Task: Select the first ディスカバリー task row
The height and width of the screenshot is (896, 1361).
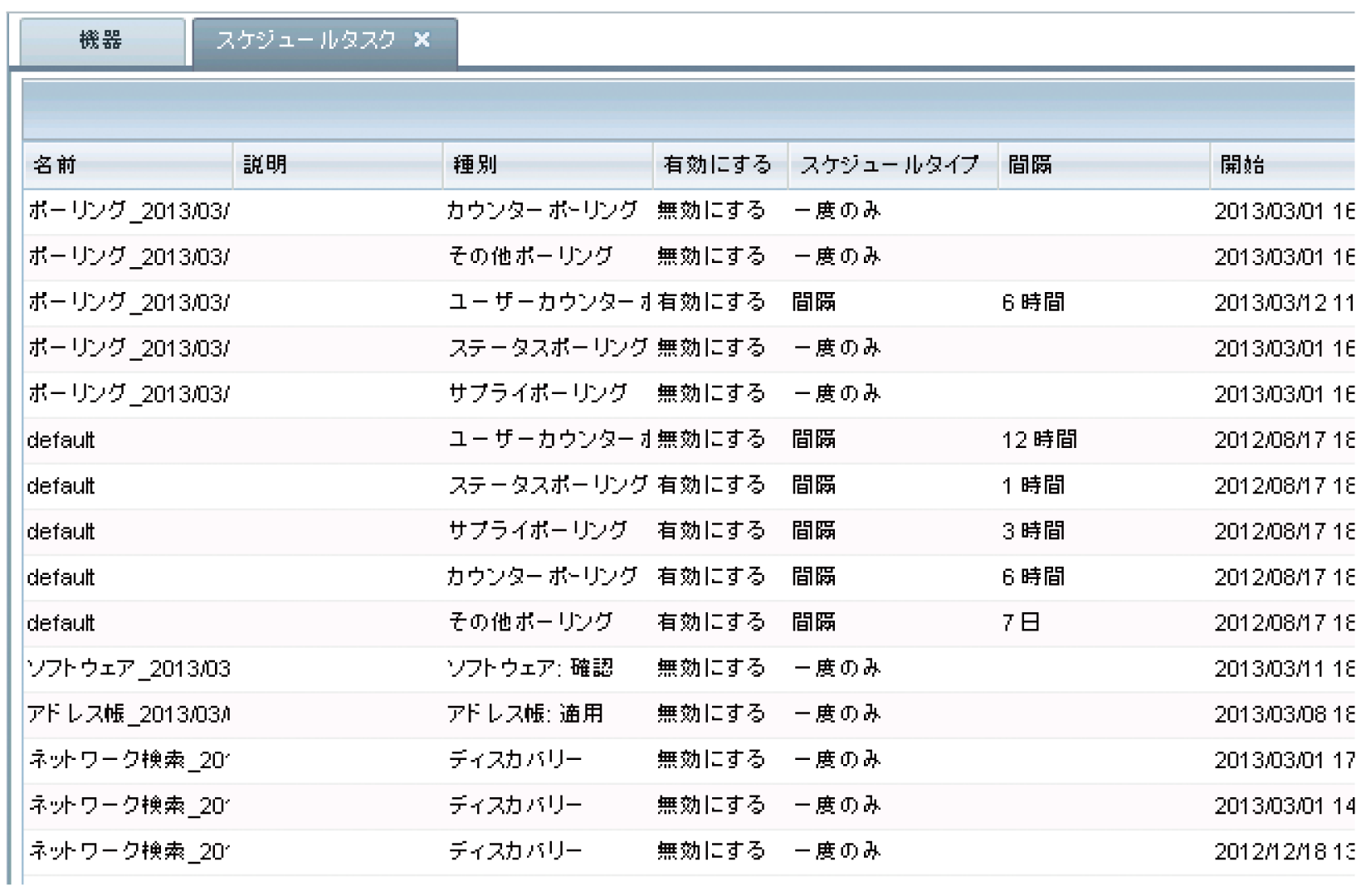Action: 332,758
